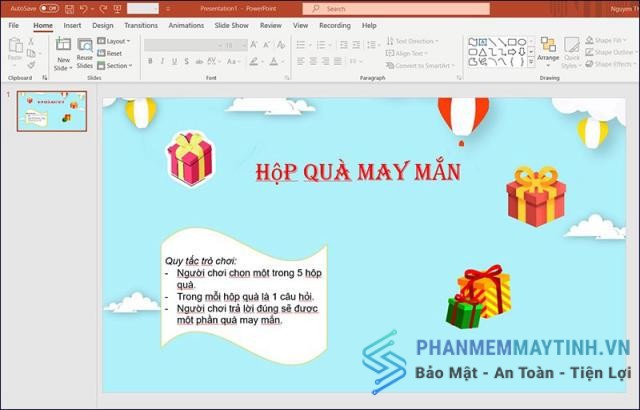The height and width of the screenshot is (410, 640).
Task: Click the Clear All Formatting icon
Action: (281, 45)
